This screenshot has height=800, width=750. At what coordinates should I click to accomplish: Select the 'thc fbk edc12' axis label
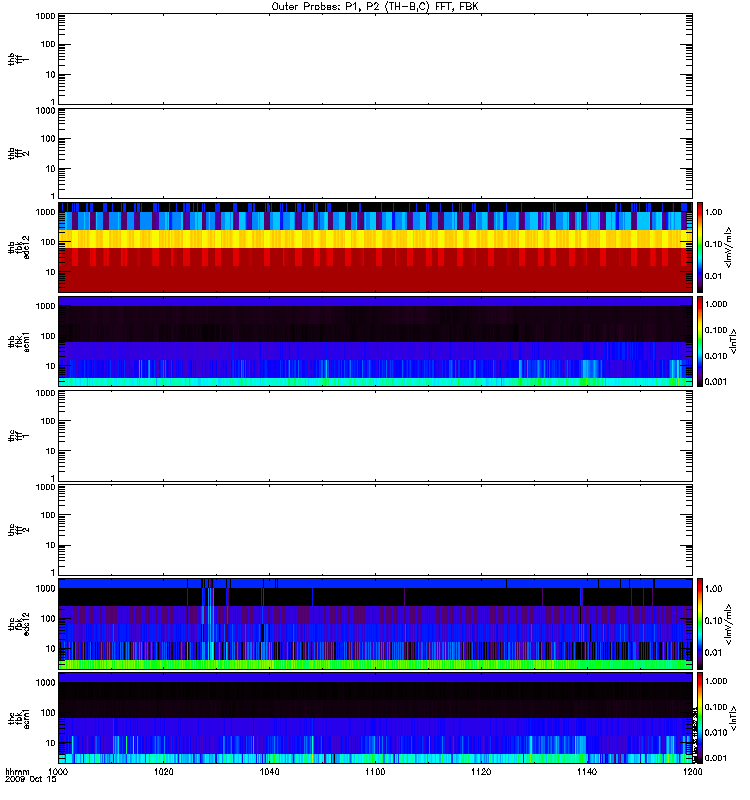coord(19,624)
